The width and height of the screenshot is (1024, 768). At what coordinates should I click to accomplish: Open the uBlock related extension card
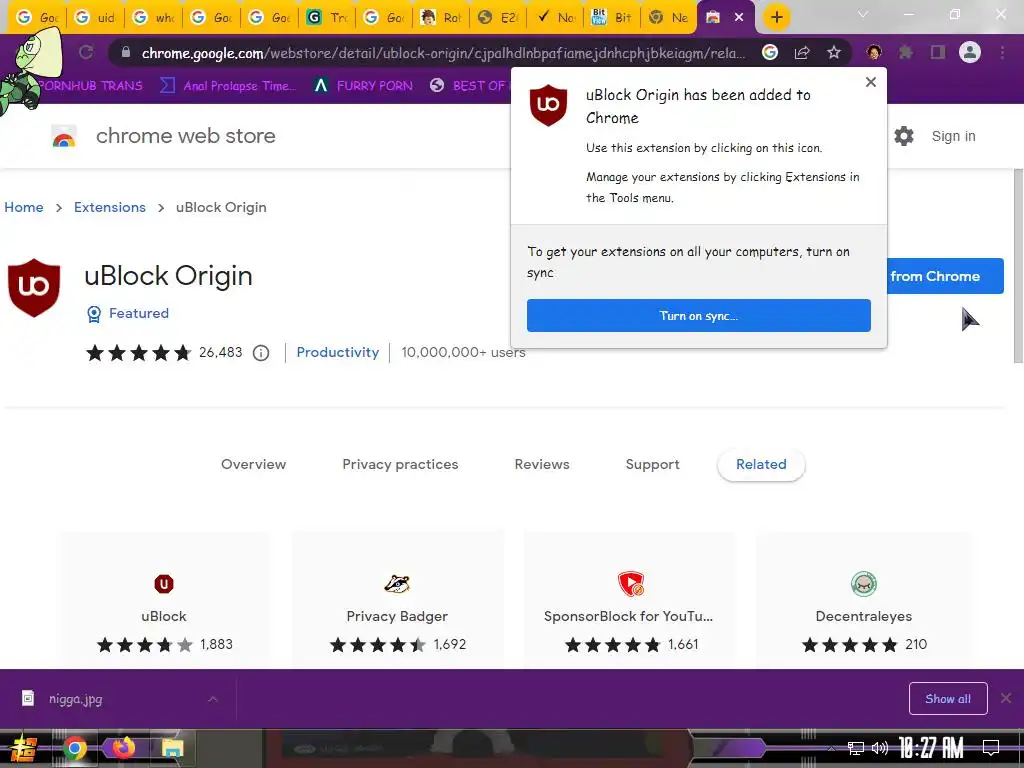click(164, 602)
